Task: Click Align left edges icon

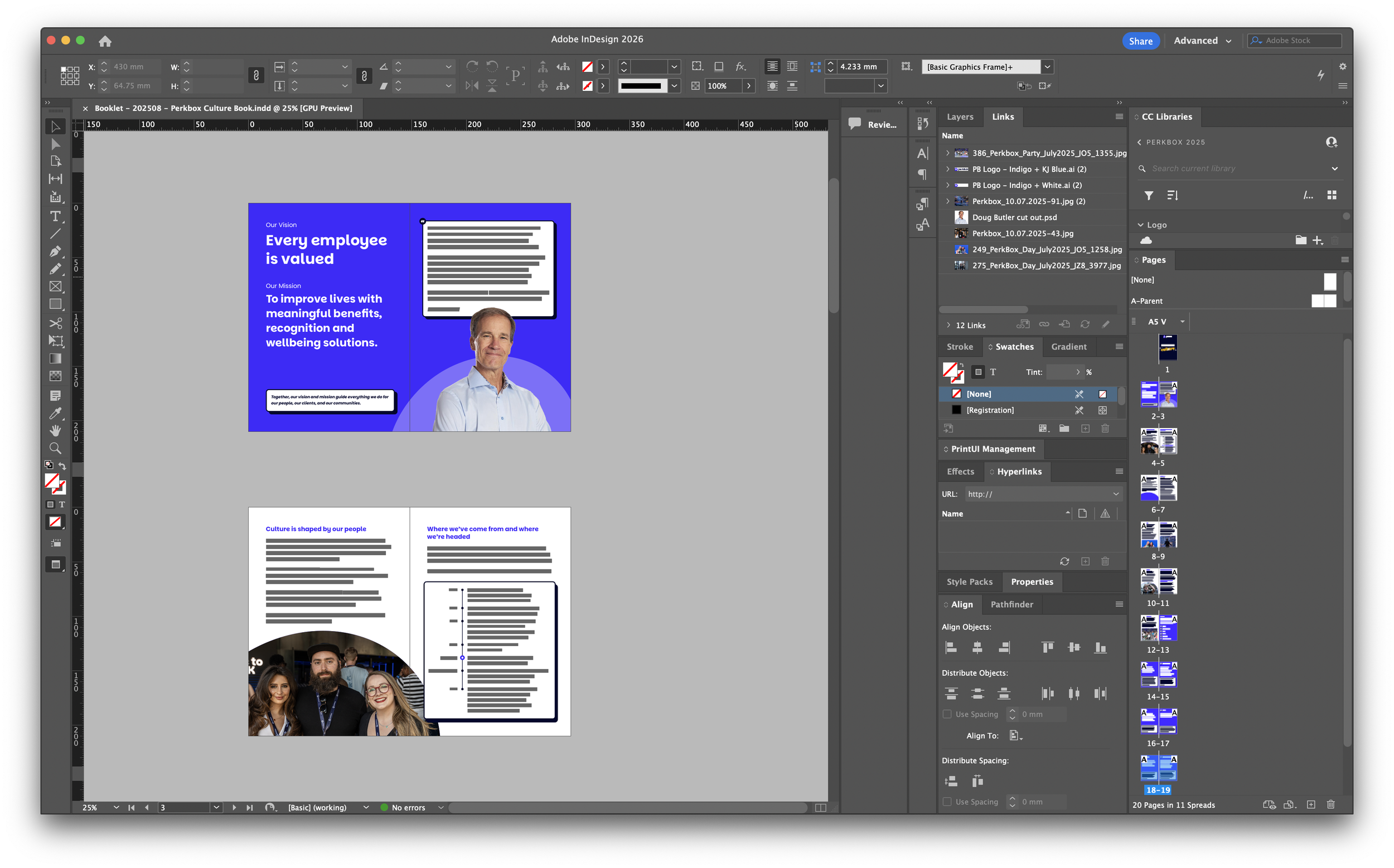Action: [x=951, y=648]
